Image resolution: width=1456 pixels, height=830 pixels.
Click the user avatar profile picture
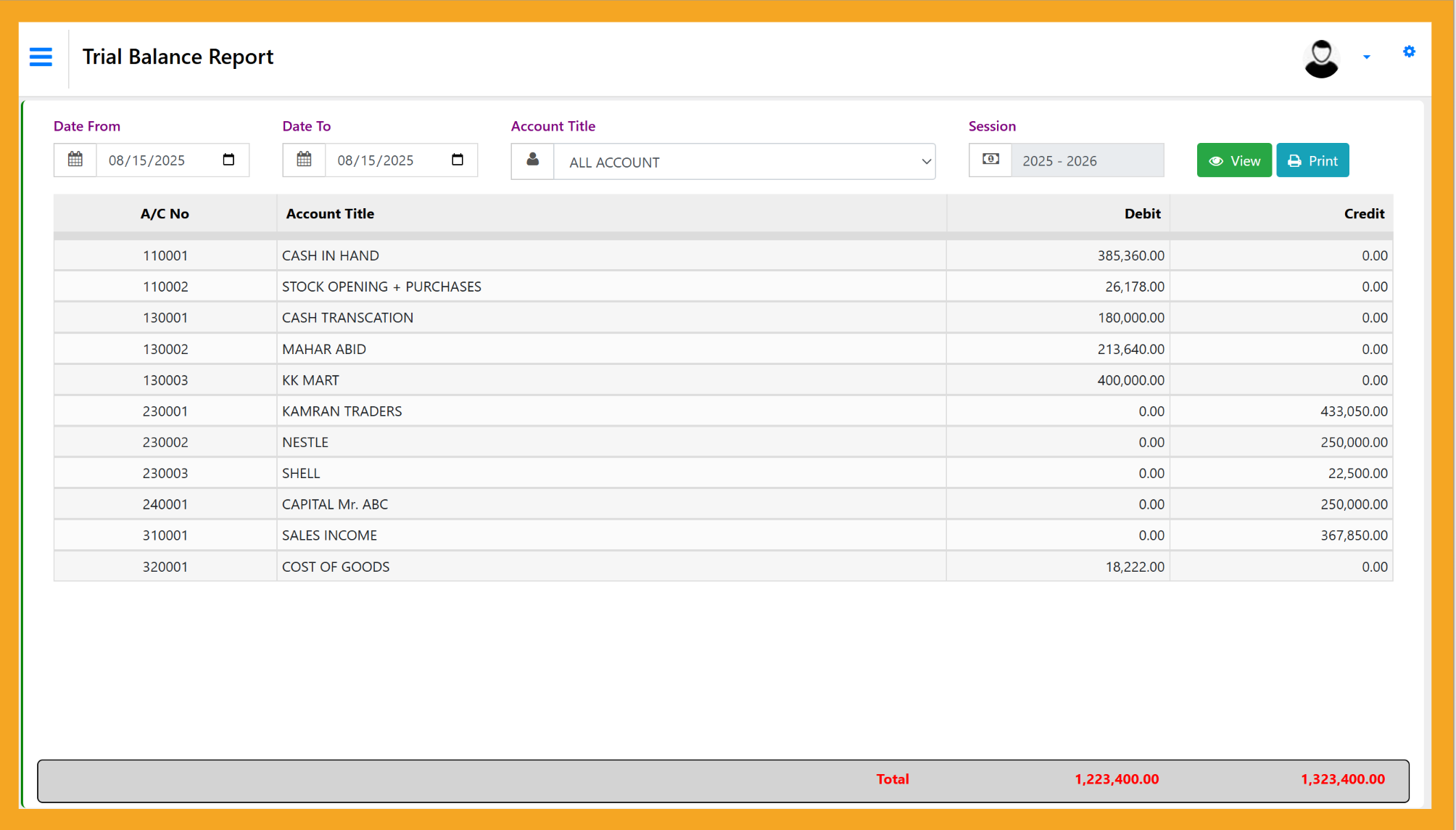coord(1321,58)
